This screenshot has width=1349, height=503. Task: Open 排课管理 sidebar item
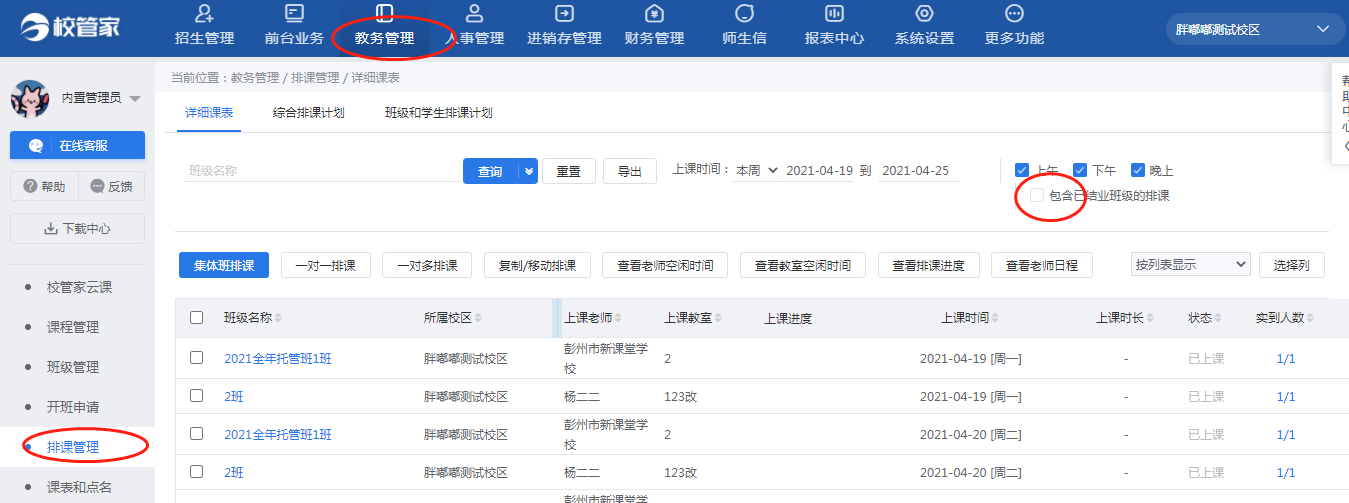coord(73,447)
